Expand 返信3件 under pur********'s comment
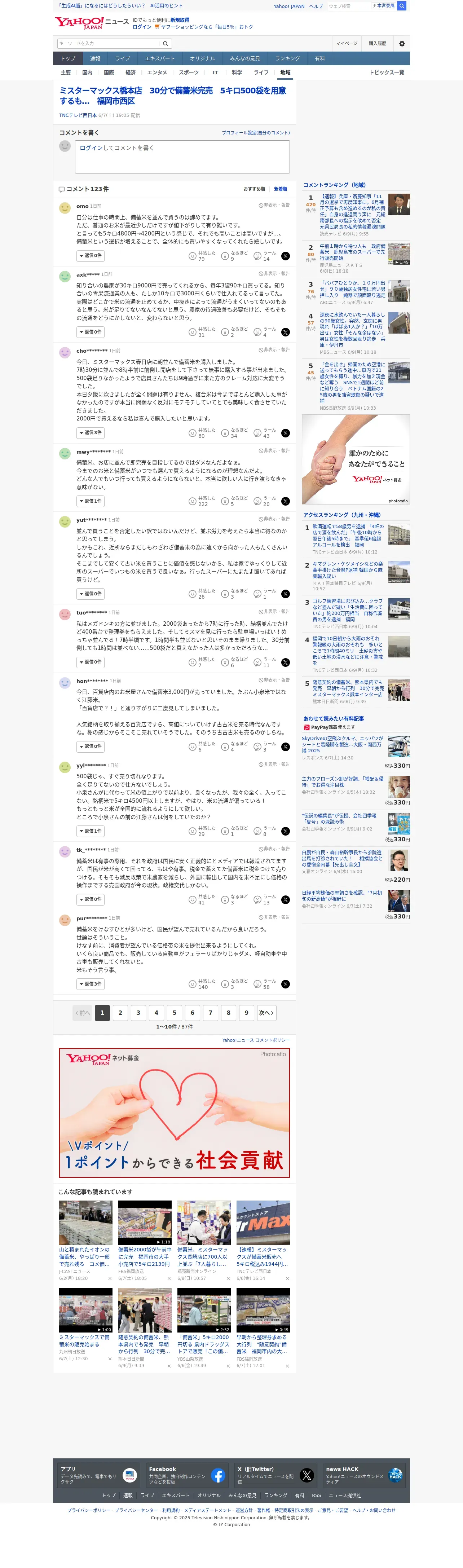Viewport: 463px width, 1568px height. point(90,984)
